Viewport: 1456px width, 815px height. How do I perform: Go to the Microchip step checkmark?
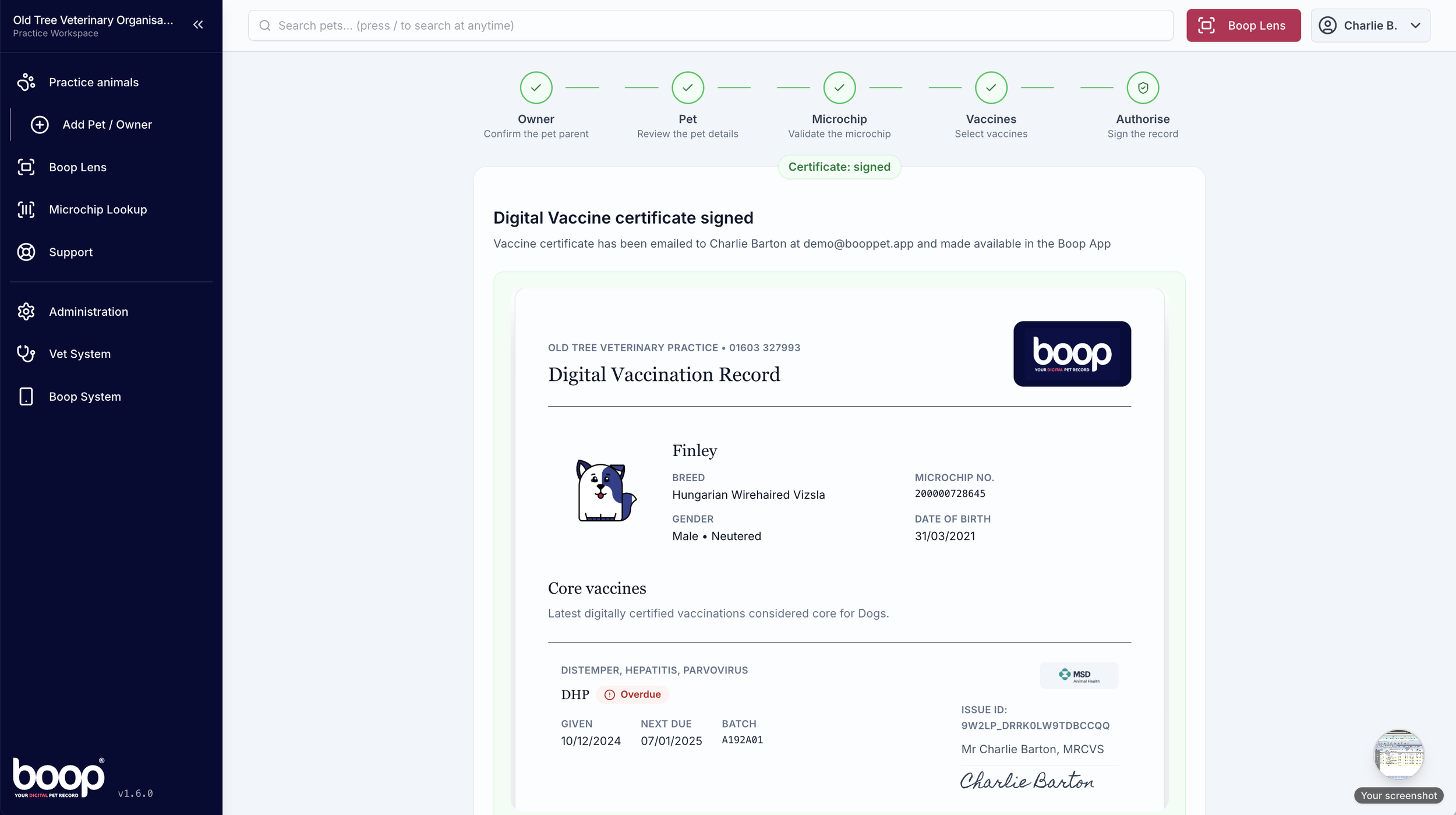839,88
